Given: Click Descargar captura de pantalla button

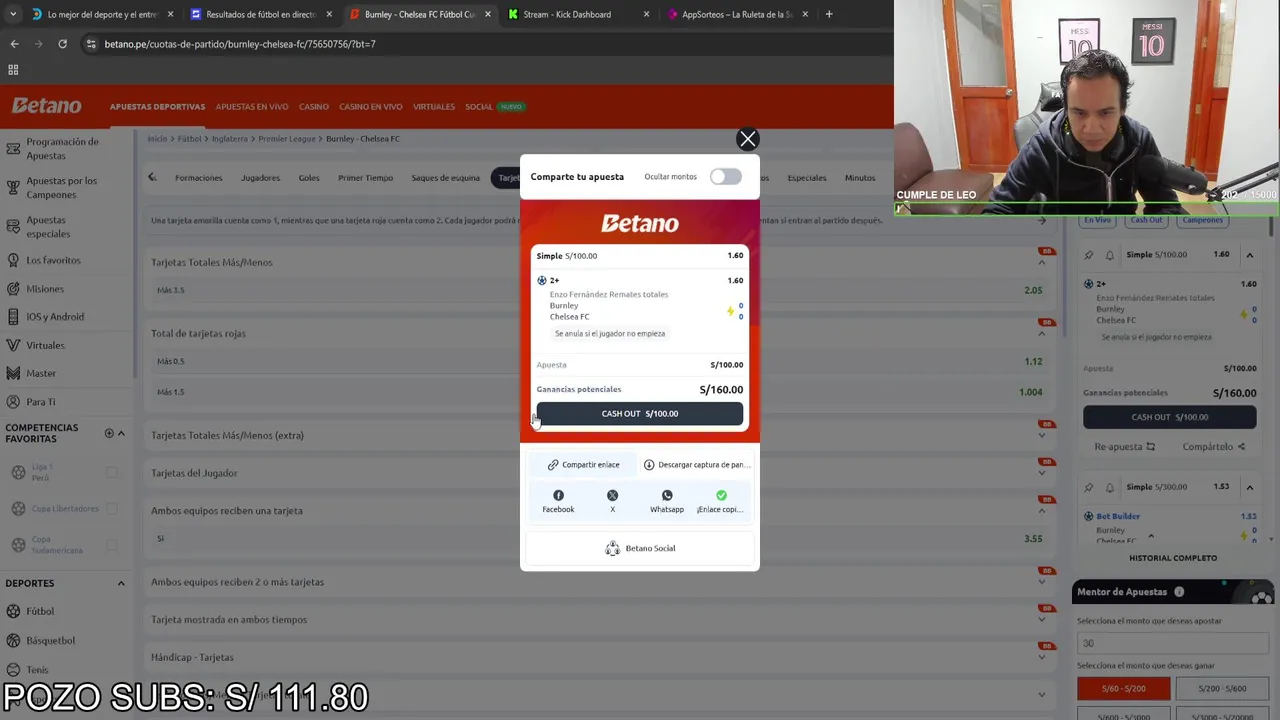Looking at the screenshot, I should coord(697,465).
